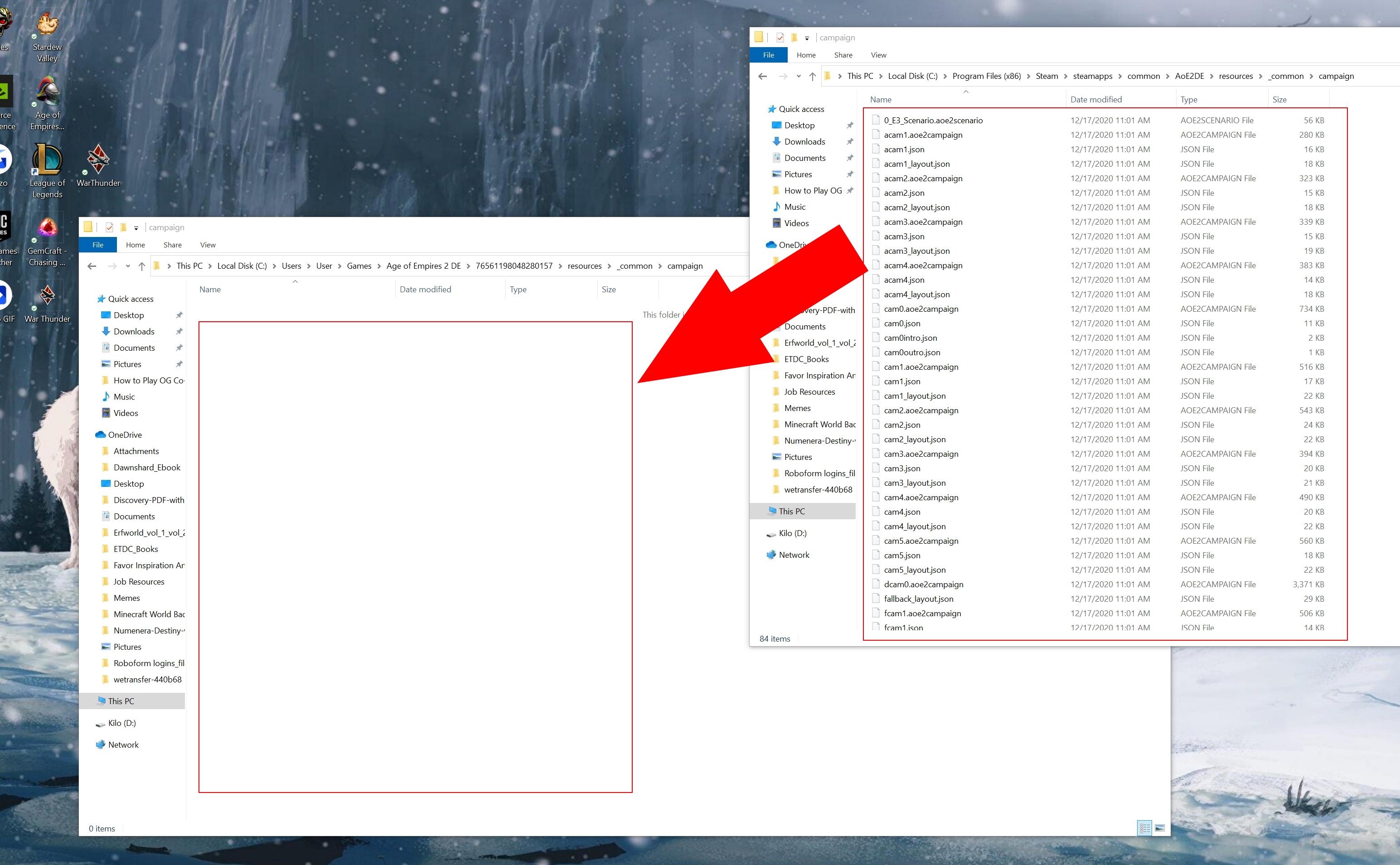Click Properties icon in left window title bar
This screenshot has height=865, width=1400.
pos(109,227)
